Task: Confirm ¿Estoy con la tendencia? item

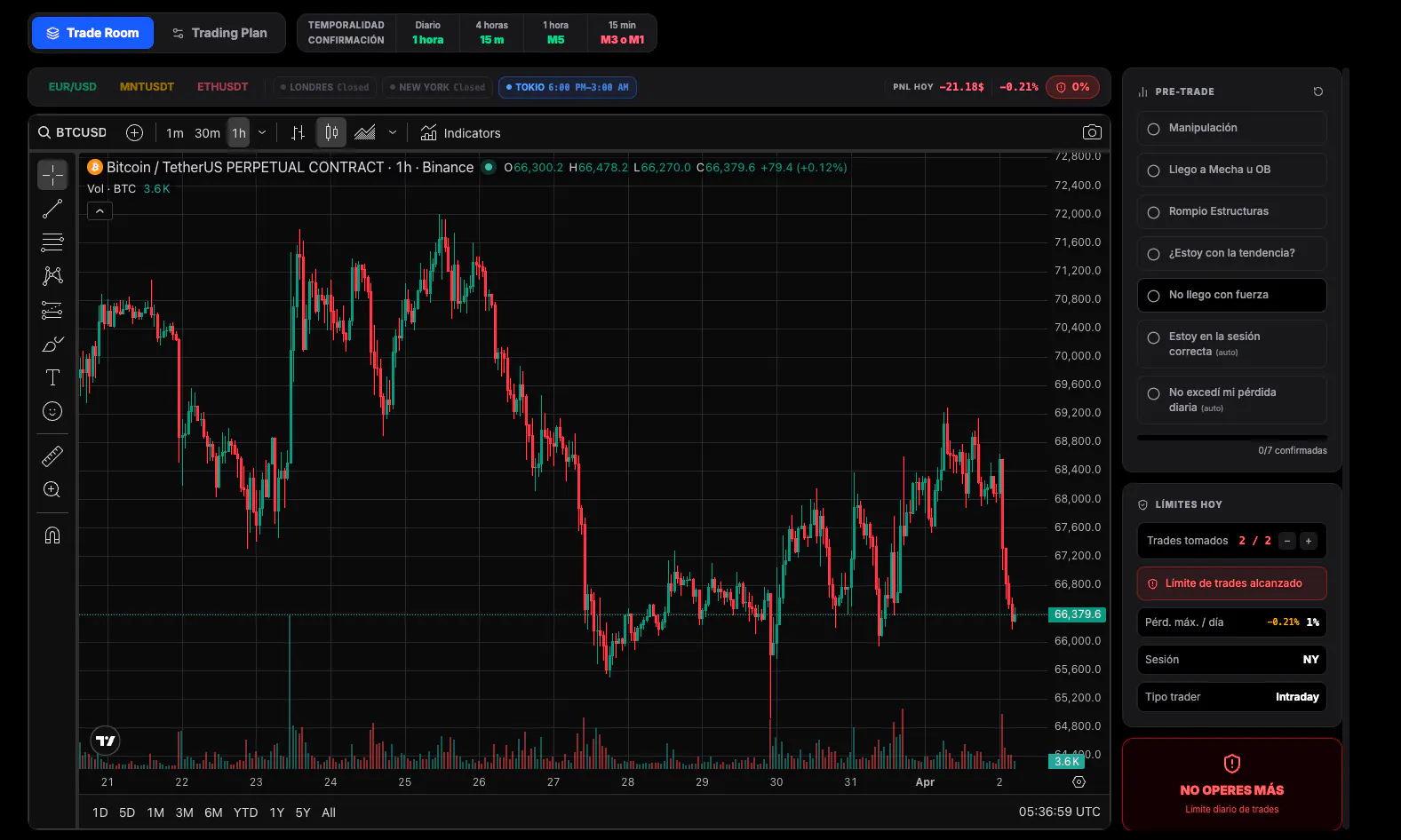Action: point(1231,253)
